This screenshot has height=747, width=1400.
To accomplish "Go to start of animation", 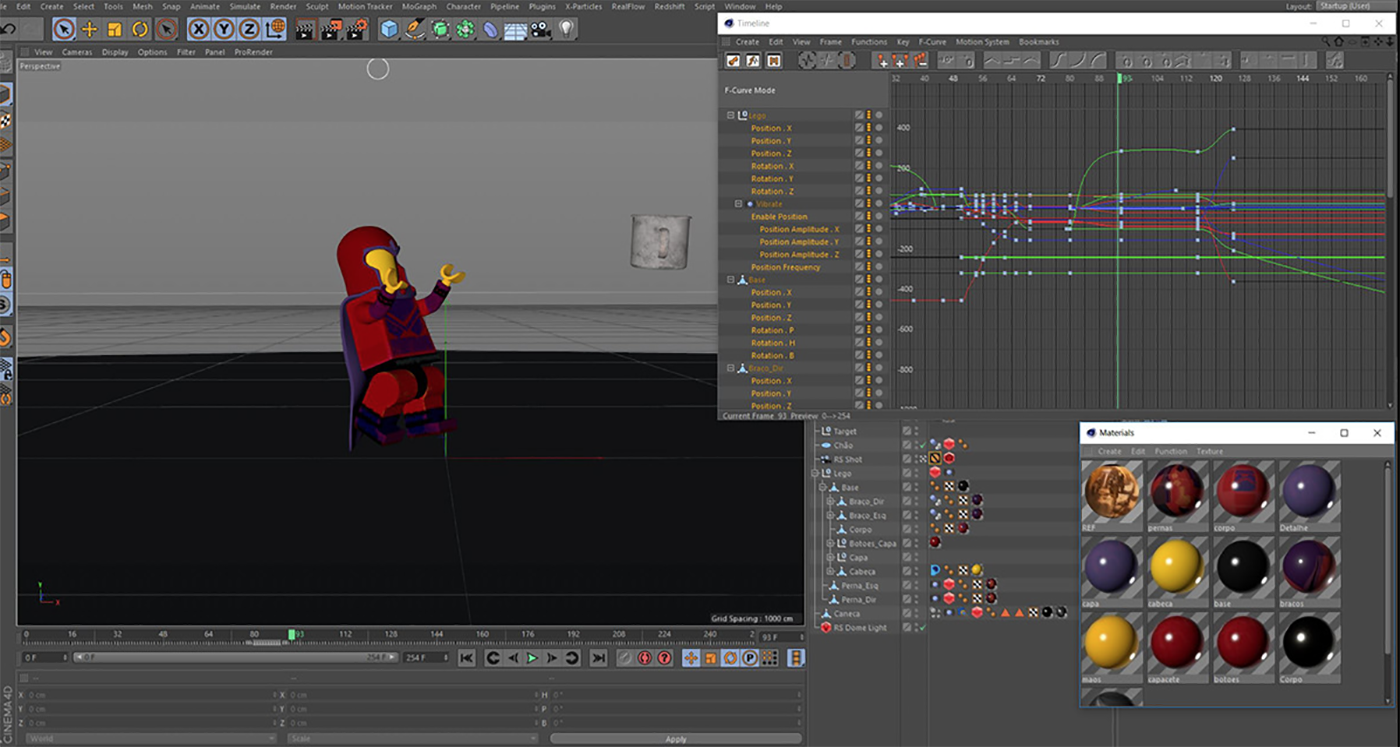I will click(x=466, y=658).
